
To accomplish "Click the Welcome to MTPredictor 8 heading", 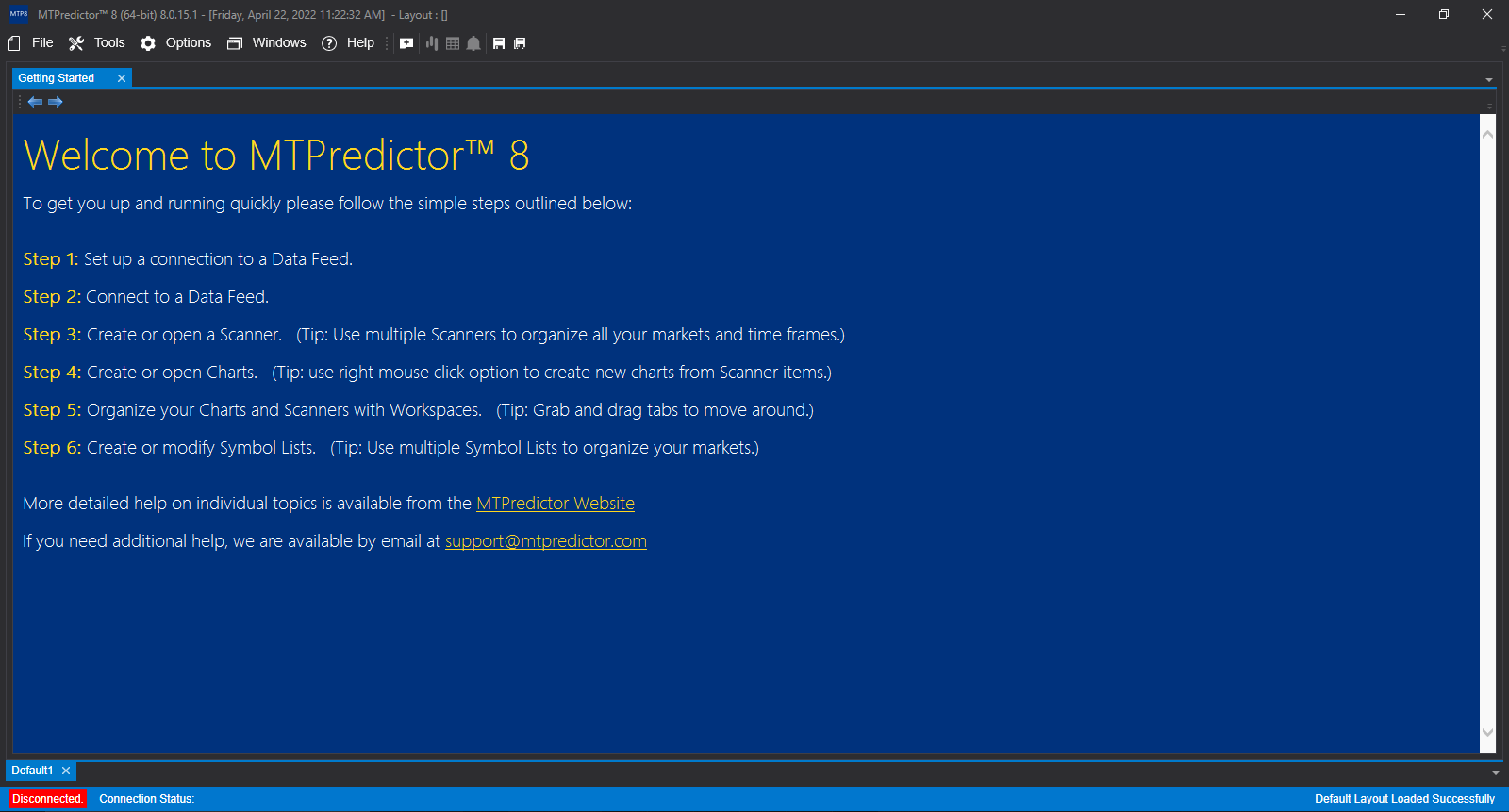I will (x=276, y=156).
